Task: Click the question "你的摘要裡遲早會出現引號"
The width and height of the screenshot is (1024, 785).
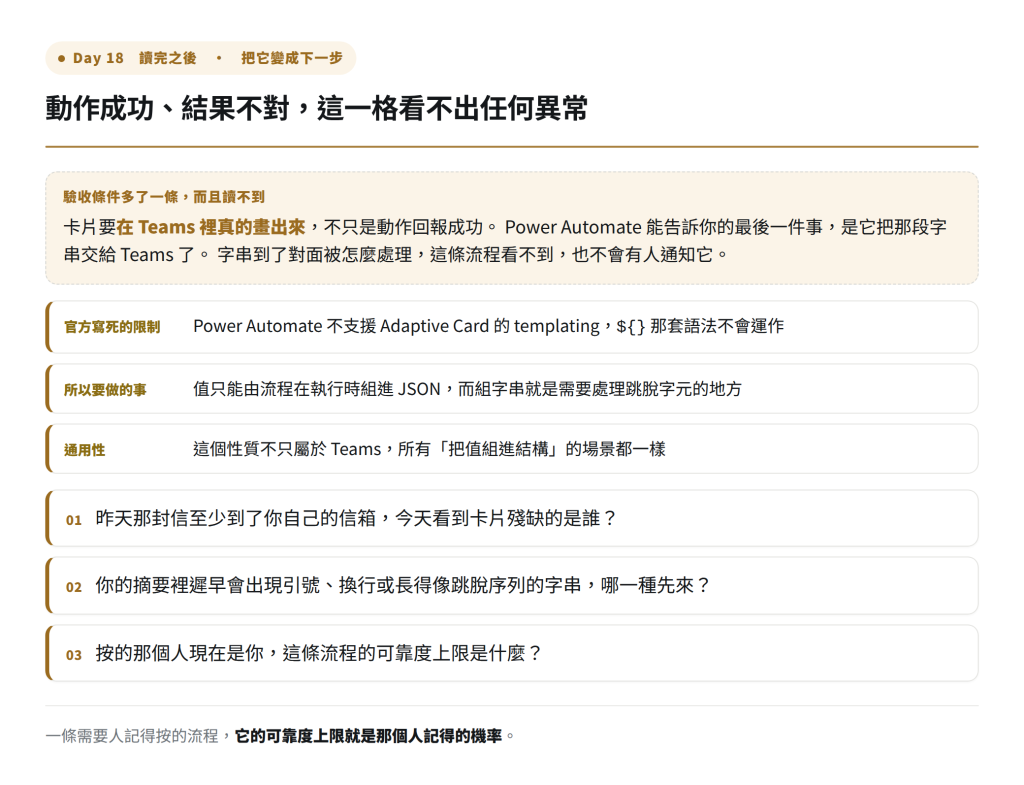Action: [208, 585]
